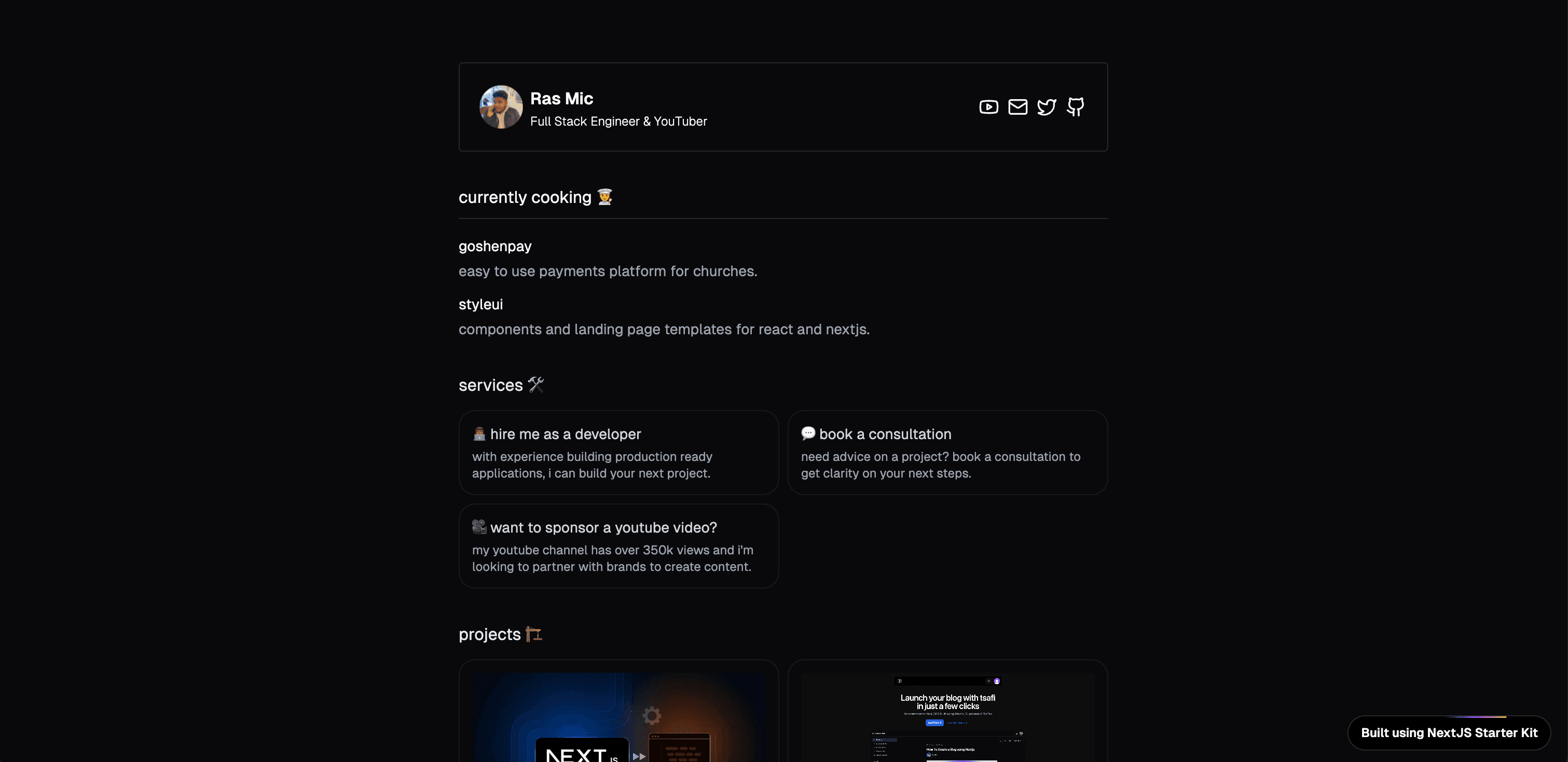Open the sponsor a youtube video card
The width and height of the screenshot is (1568, 762).
[618, 546]
